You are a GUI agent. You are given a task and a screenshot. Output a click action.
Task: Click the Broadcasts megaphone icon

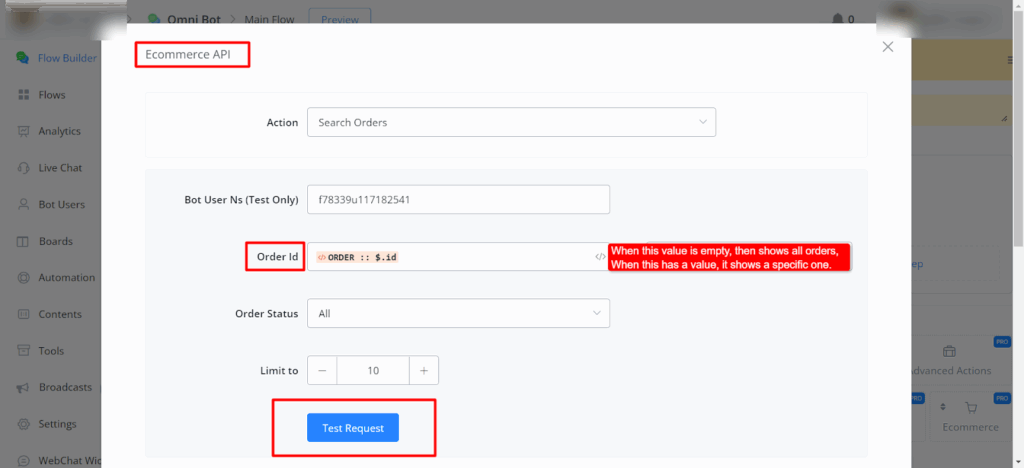click(22, 387)
